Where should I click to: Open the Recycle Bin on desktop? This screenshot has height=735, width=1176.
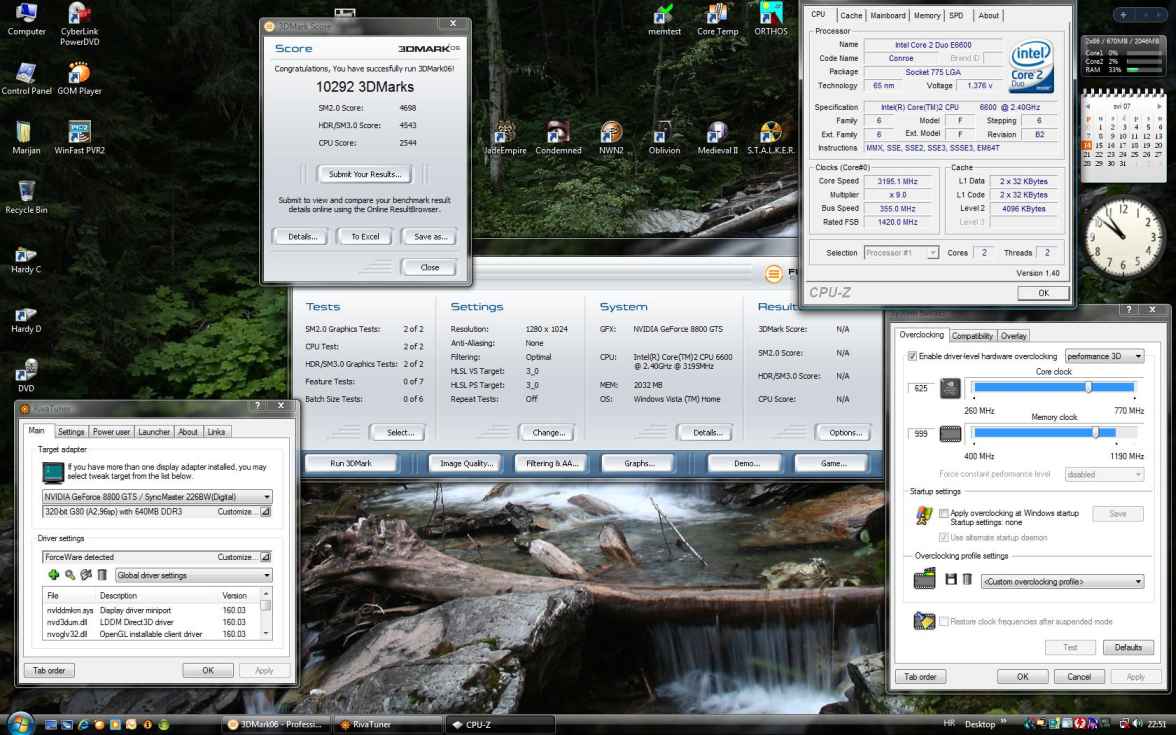[x=27, y=192]
